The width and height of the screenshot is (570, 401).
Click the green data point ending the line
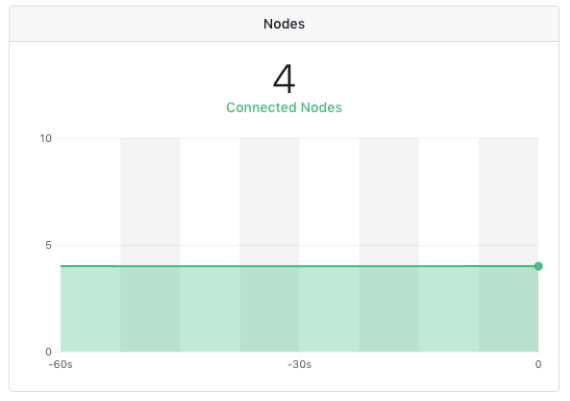coord(538,266)
